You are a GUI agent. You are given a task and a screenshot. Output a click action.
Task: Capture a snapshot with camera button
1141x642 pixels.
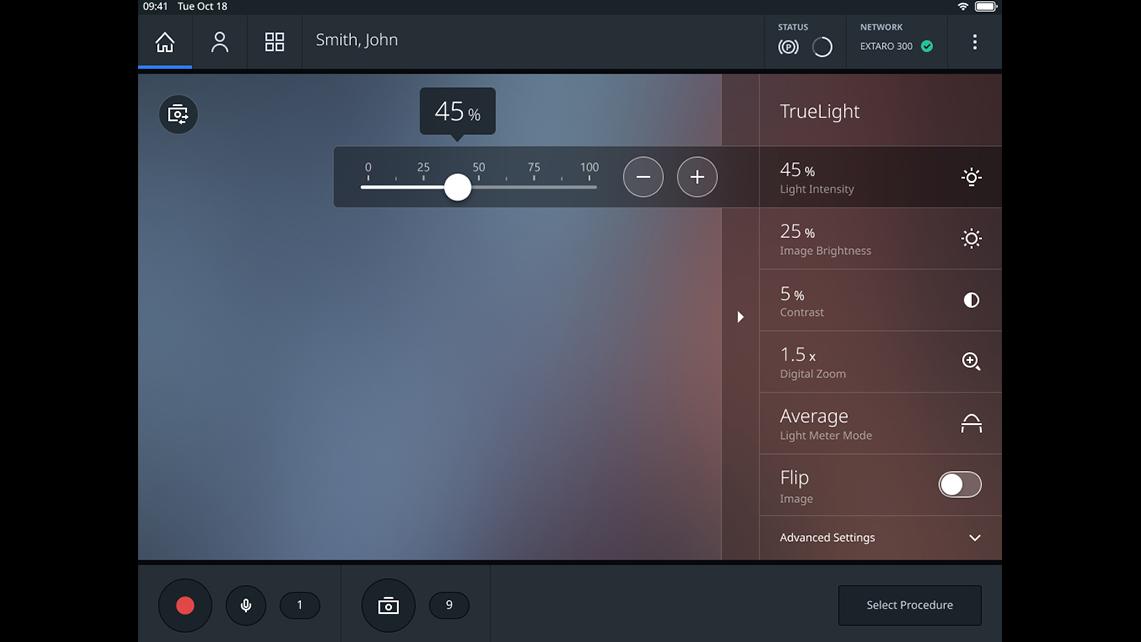388,605
